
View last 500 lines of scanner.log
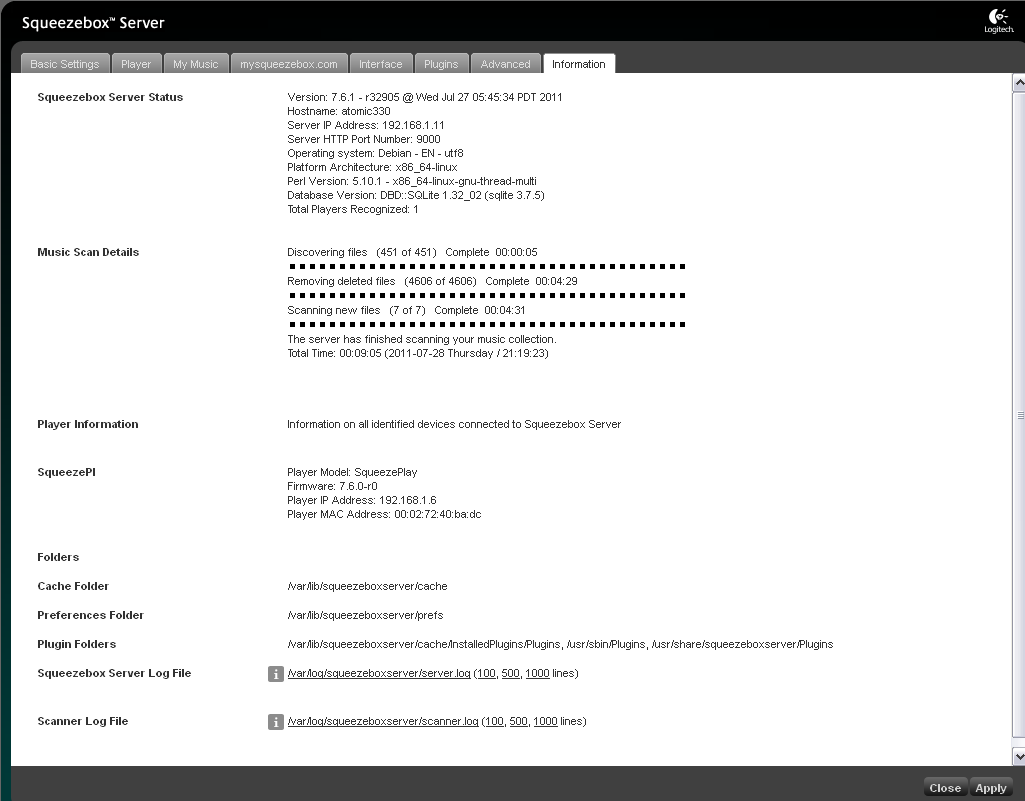[518, 722]
